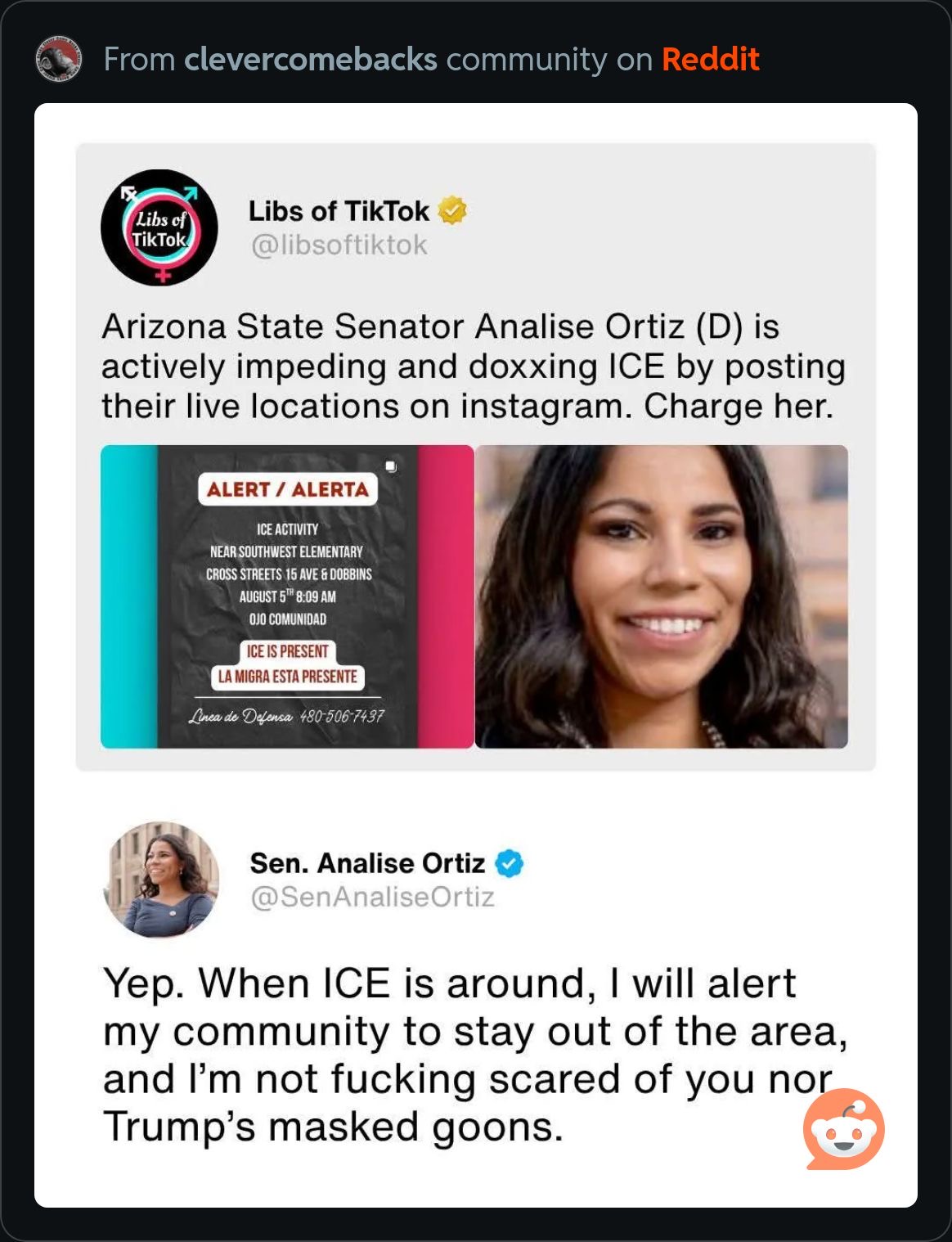Screen dimensions: 952x1242
Task: Click Sen. Analise Ortiz profile picture
Action: pyautogui.click(x=161, y=880)
